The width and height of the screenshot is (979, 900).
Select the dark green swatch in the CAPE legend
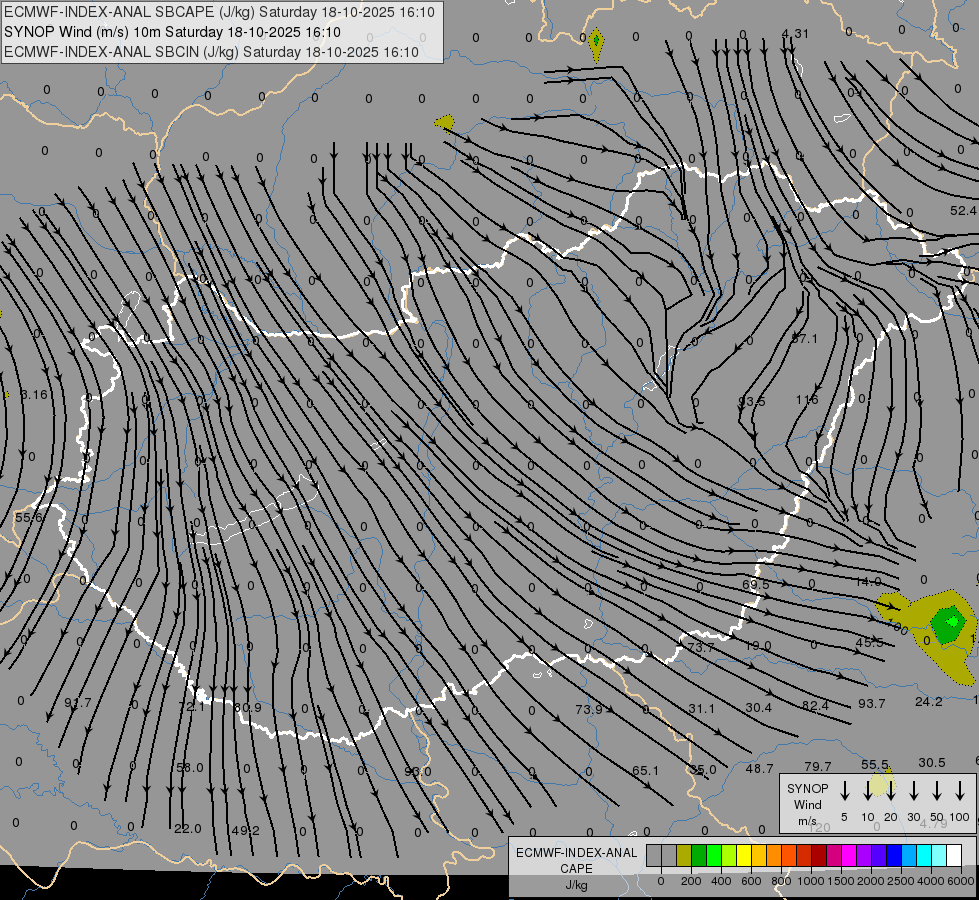(x=699, y=855)
